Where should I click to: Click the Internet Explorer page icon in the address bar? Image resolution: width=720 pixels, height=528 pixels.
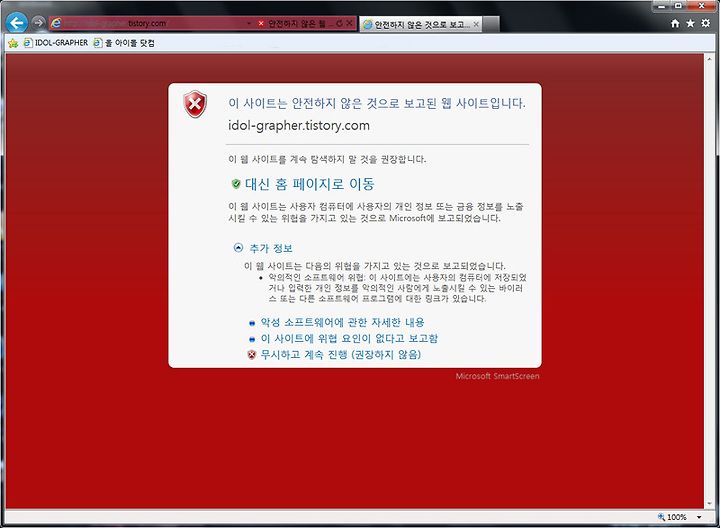point(56,23)
